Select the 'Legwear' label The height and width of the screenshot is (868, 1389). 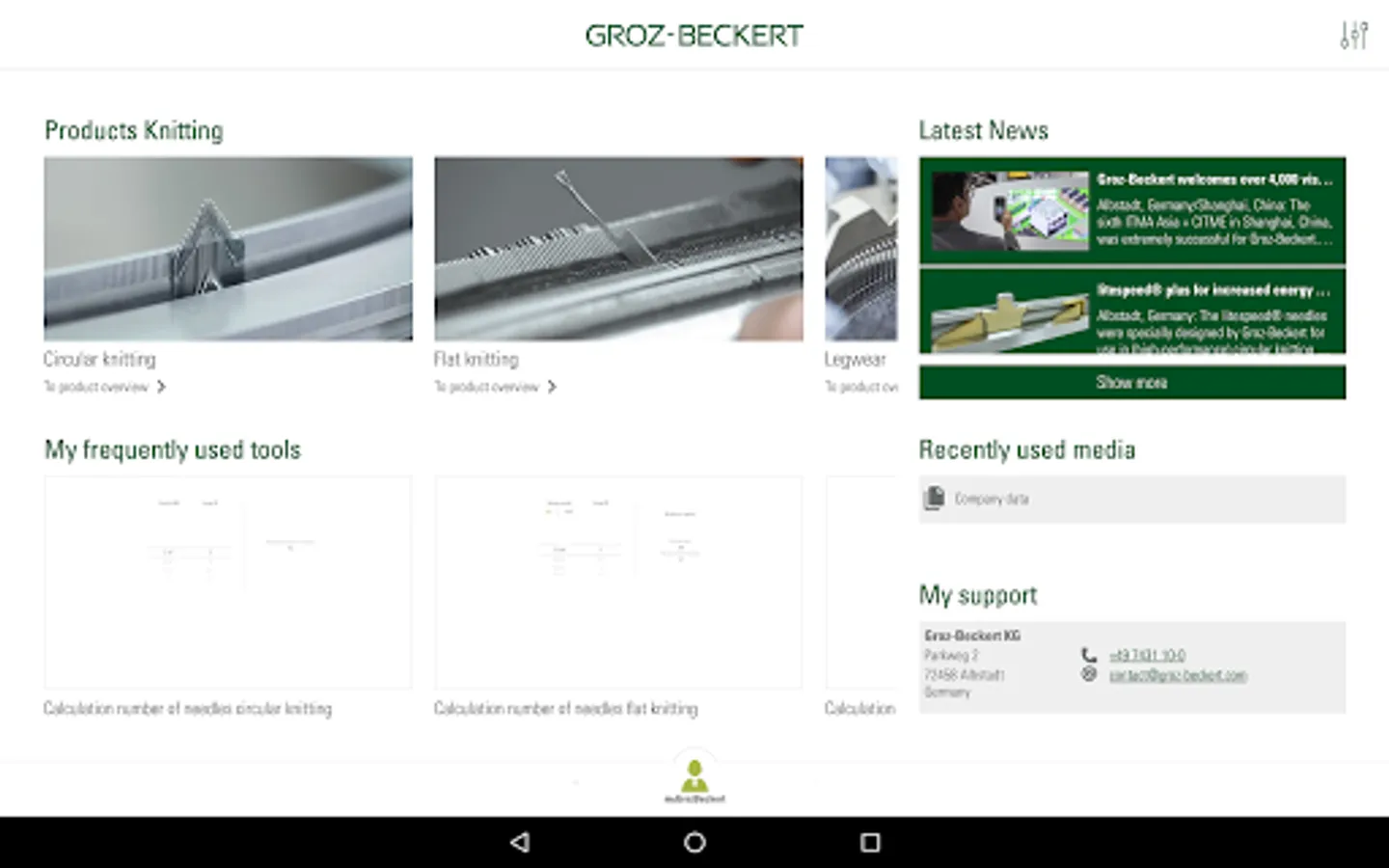point(855,359)
